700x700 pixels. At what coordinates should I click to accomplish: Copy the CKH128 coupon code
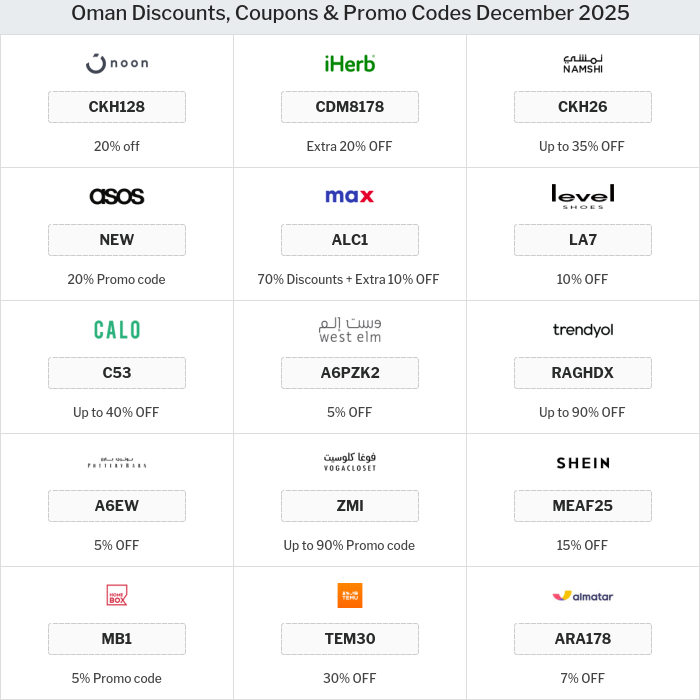[117, 107]
